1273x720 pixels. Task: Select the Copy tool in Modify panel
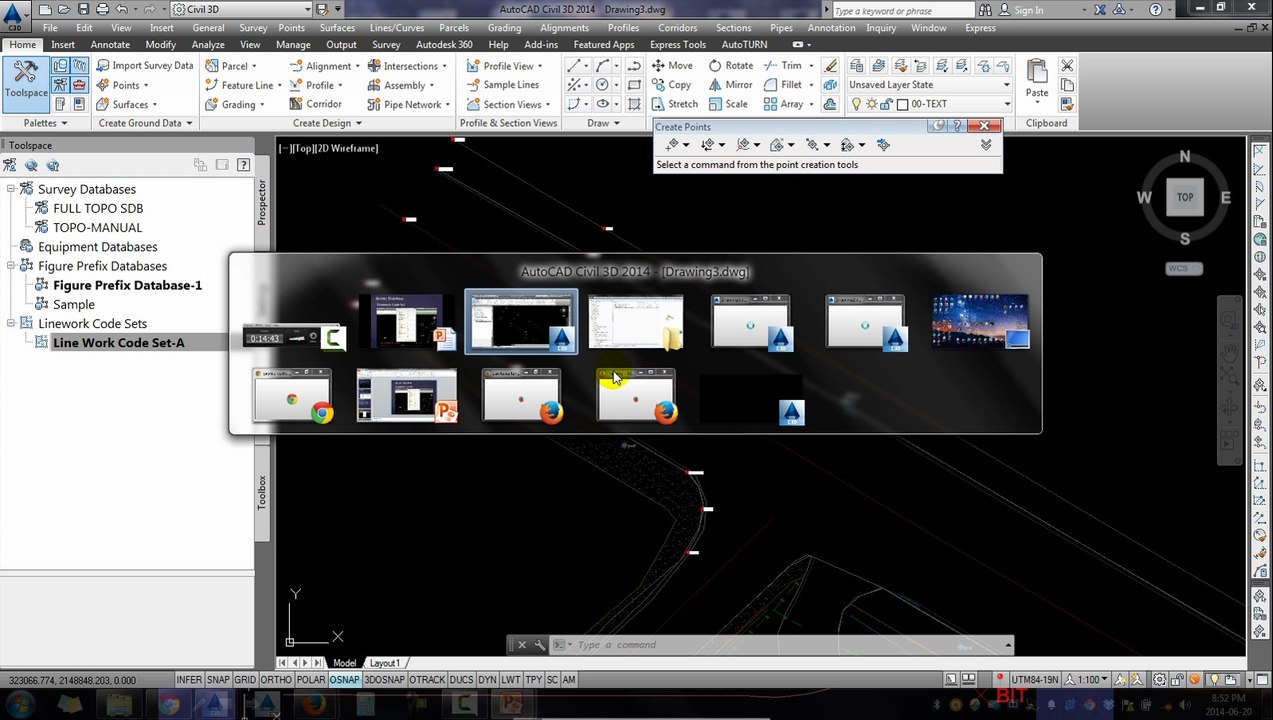[x=672, y=85]
